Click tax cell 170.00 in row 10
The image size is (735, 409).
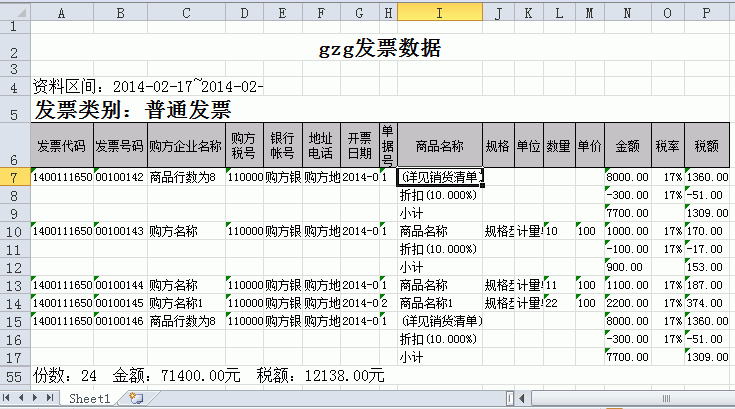coord(706,231)
